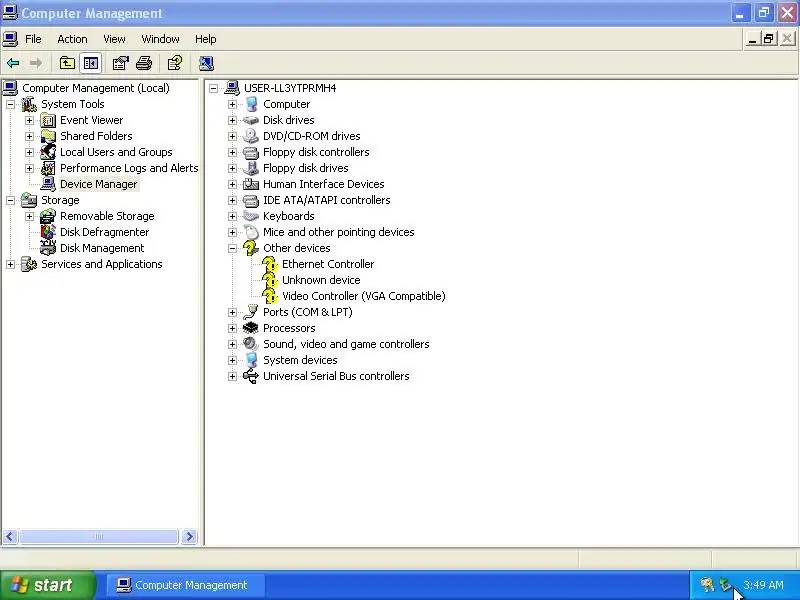This screenshot has height=600, width=800.
Task: Expand Performance Logs and Alerts node
Action: [30, 168]
